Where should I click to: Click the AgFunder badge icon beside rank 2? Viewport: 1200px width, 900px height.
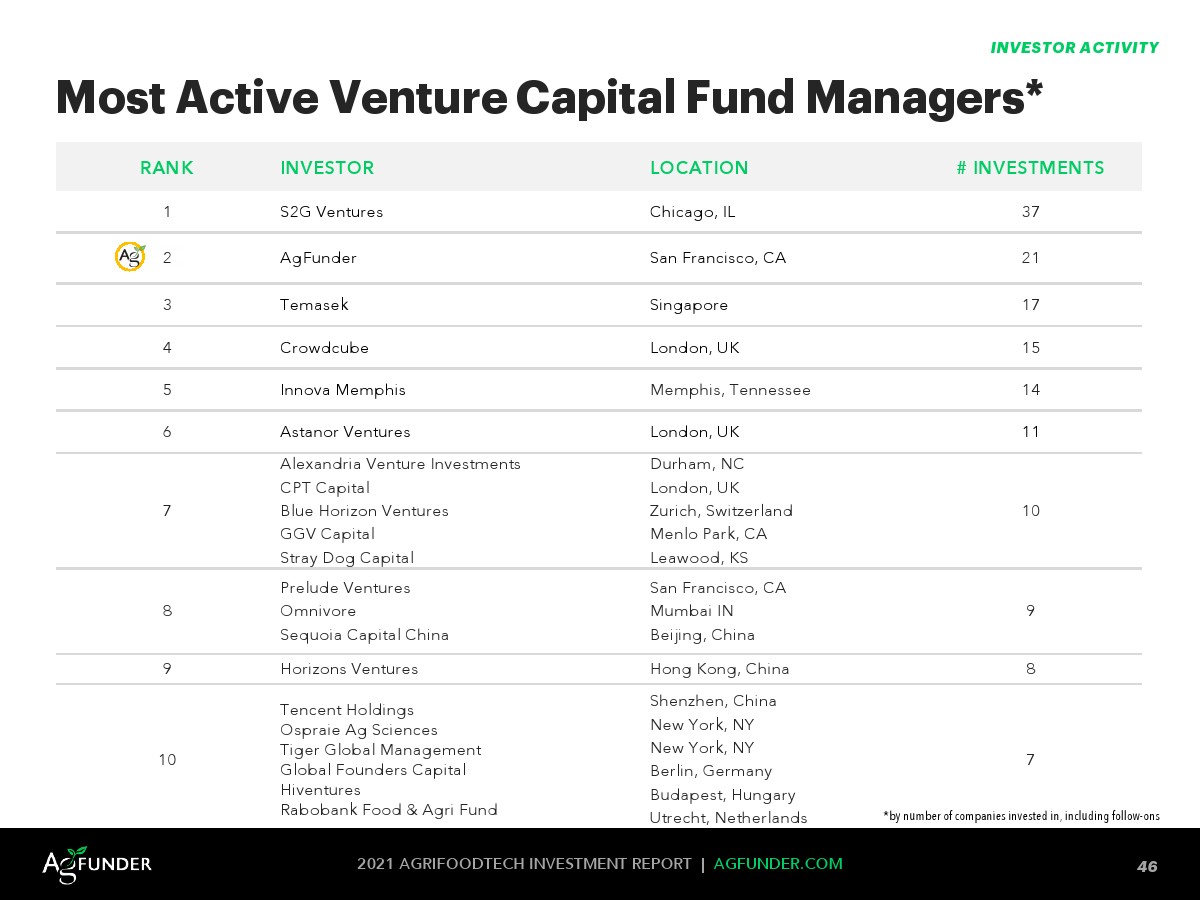point(130,257)
